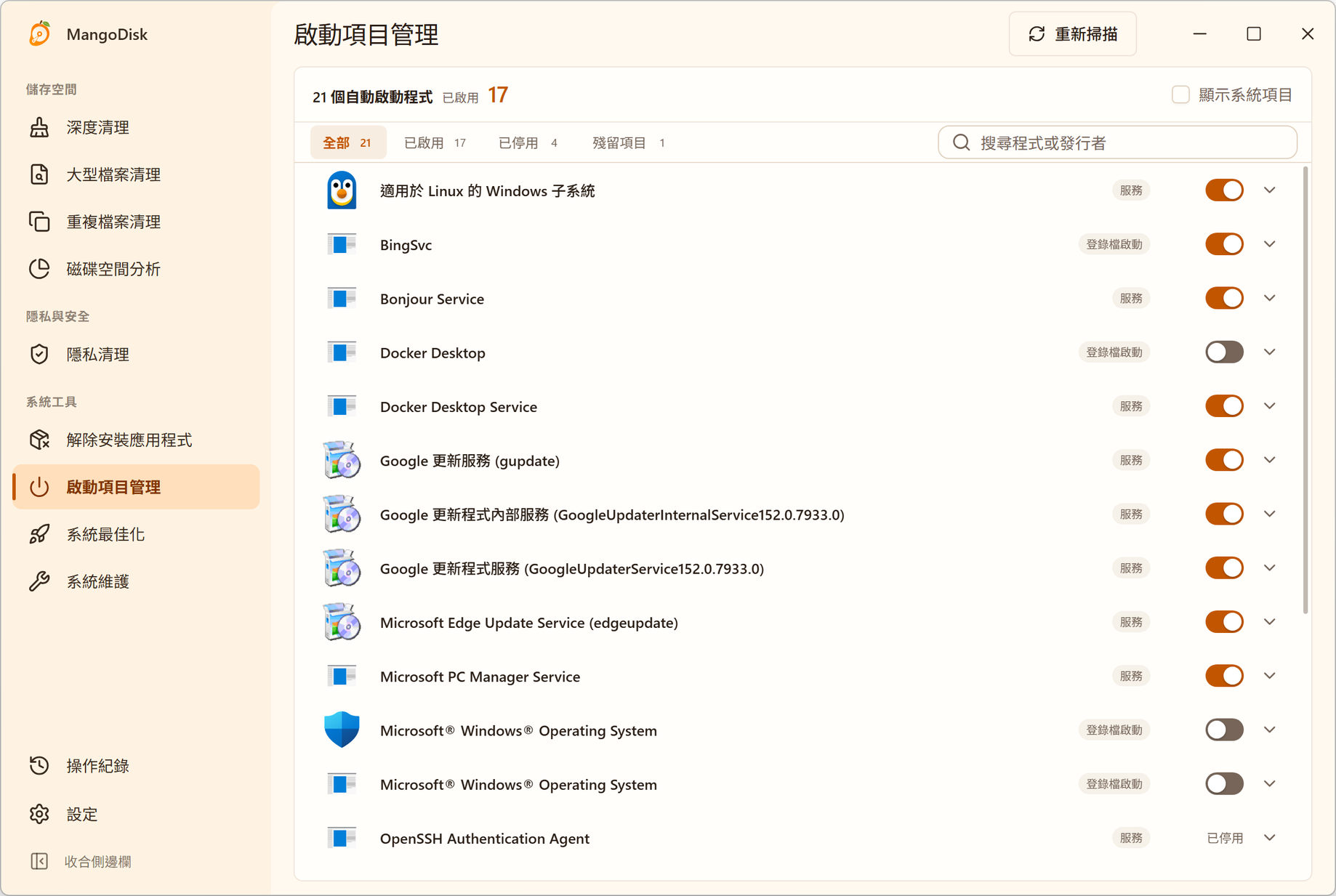
Task: Switch to the 已啟用 17 tab
Action: [x=435, y=142]
